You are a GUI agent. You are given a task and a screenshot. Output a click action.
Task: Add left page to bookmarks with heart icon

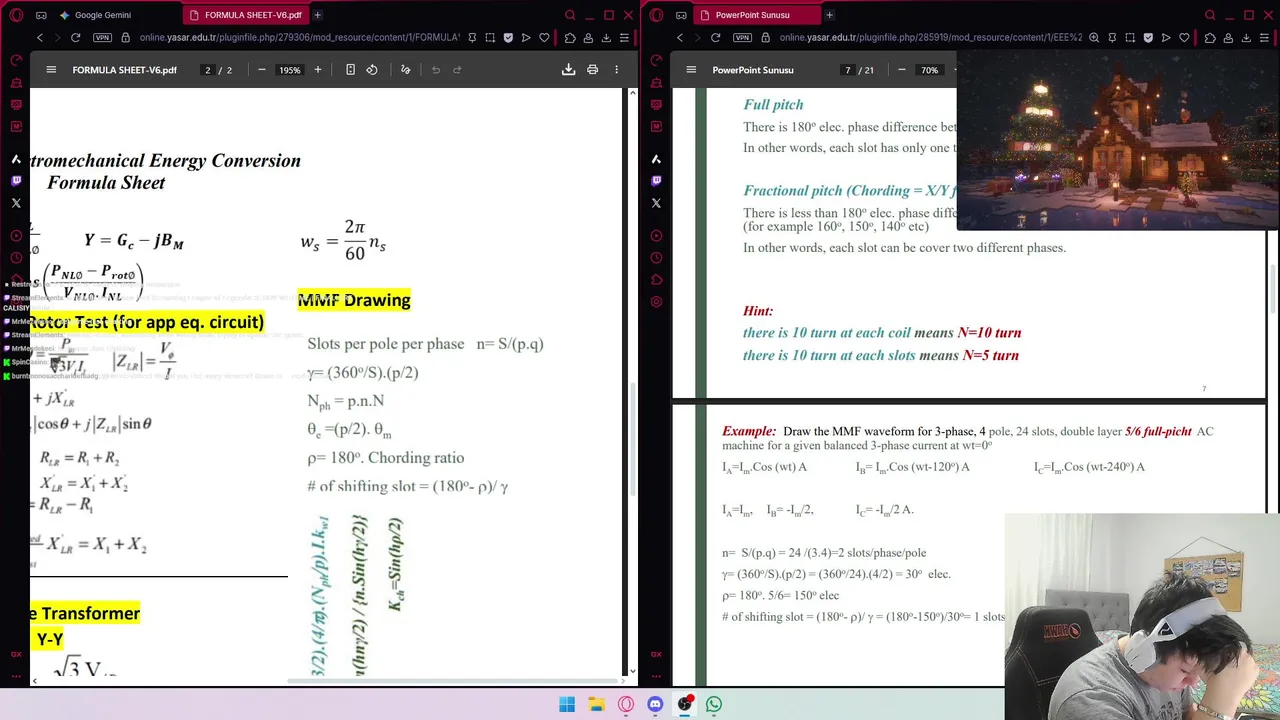pyautogui.click(x=544, y=38)
